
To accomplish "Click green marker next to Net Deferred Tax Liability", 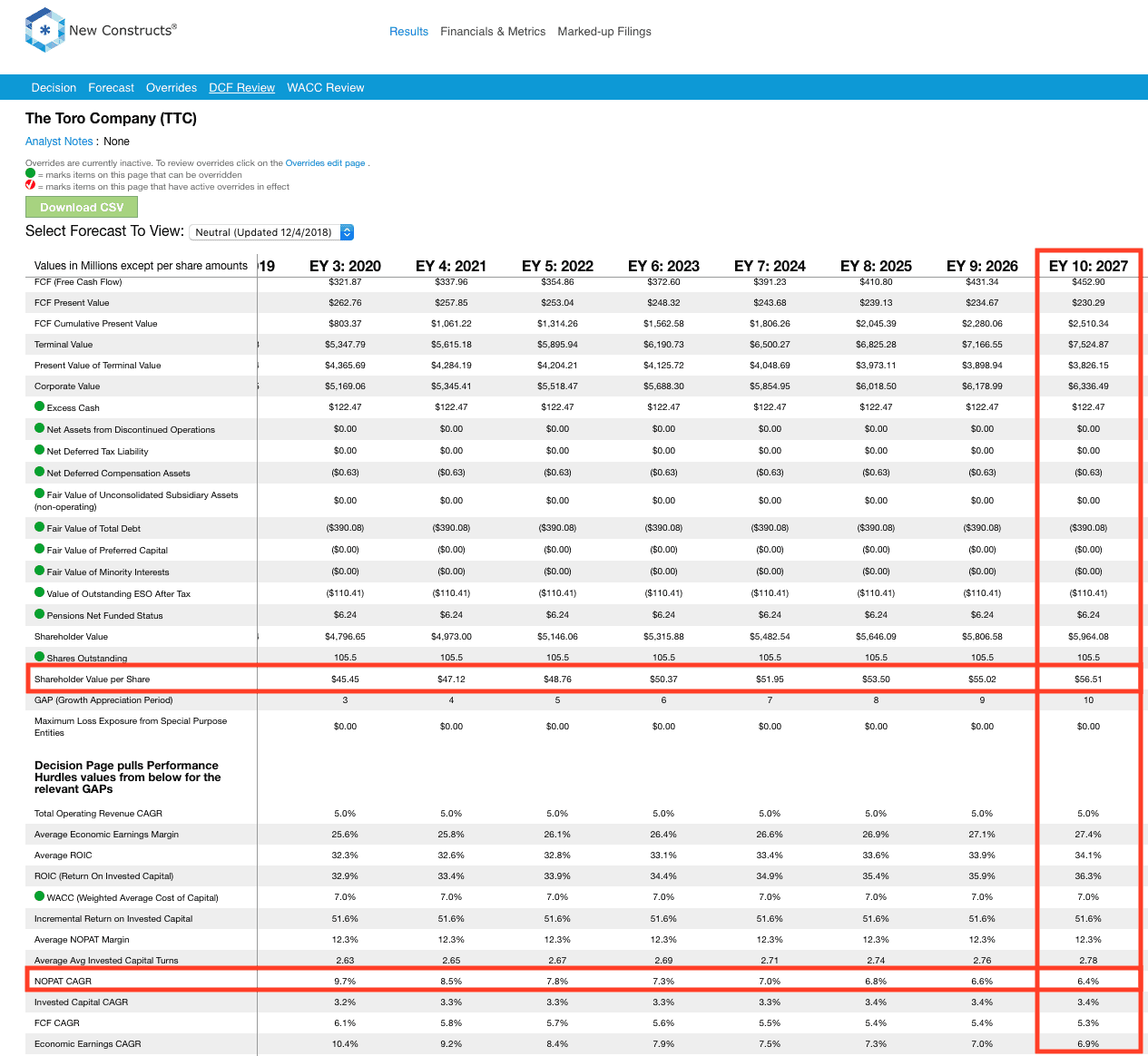I will [40, 450].
